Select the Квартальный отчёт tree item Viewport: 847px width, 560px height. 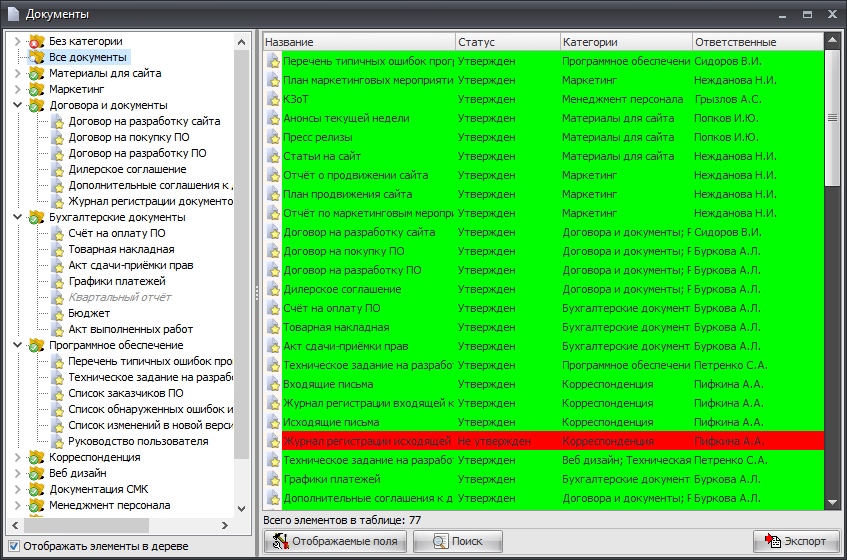tap(119, 297)
